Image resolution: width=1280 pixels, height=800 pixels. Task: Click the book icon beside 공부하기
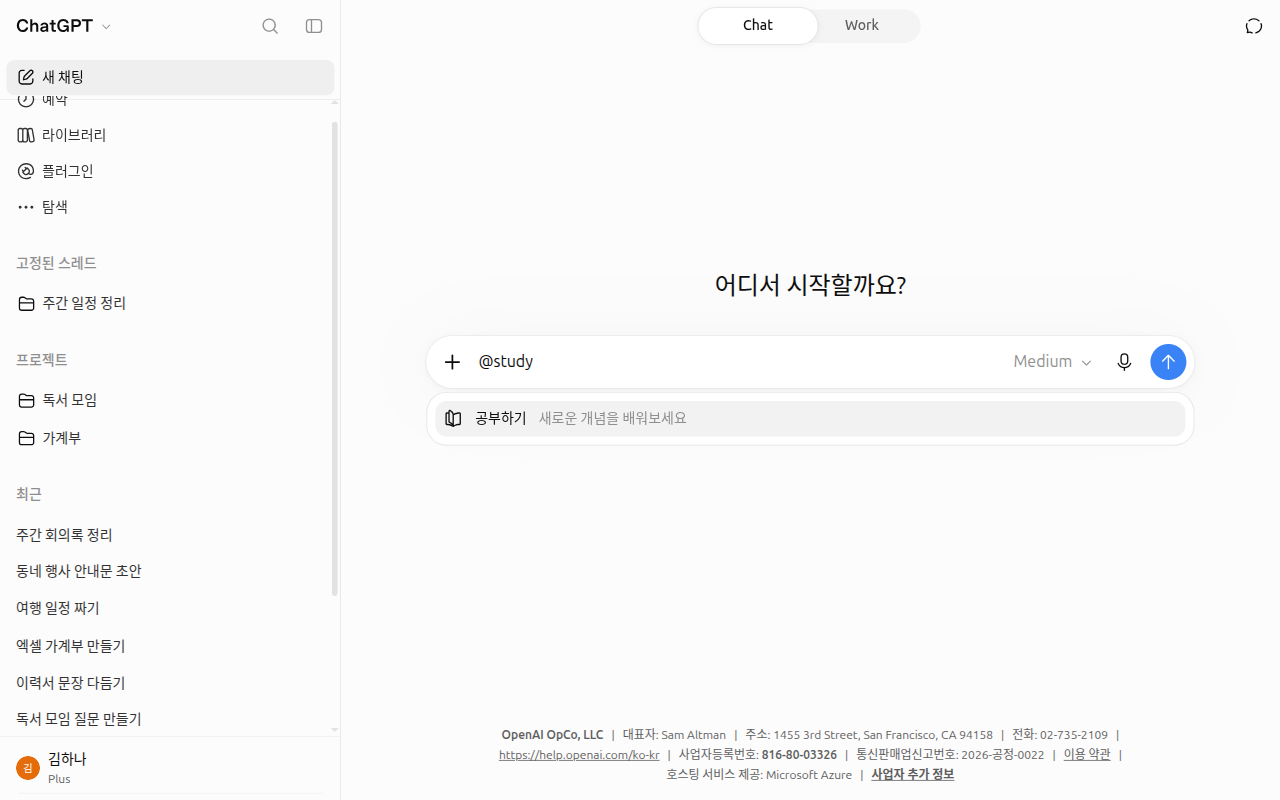(454, 418)
